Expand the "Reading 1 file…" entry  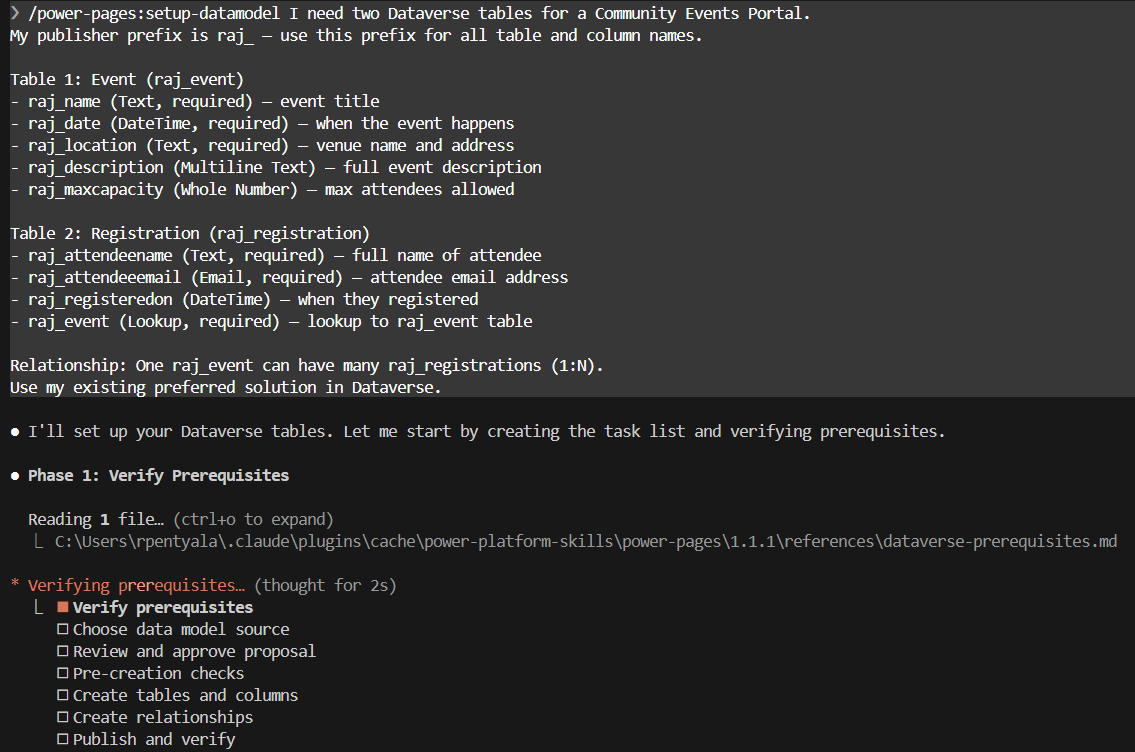[96, 519]
